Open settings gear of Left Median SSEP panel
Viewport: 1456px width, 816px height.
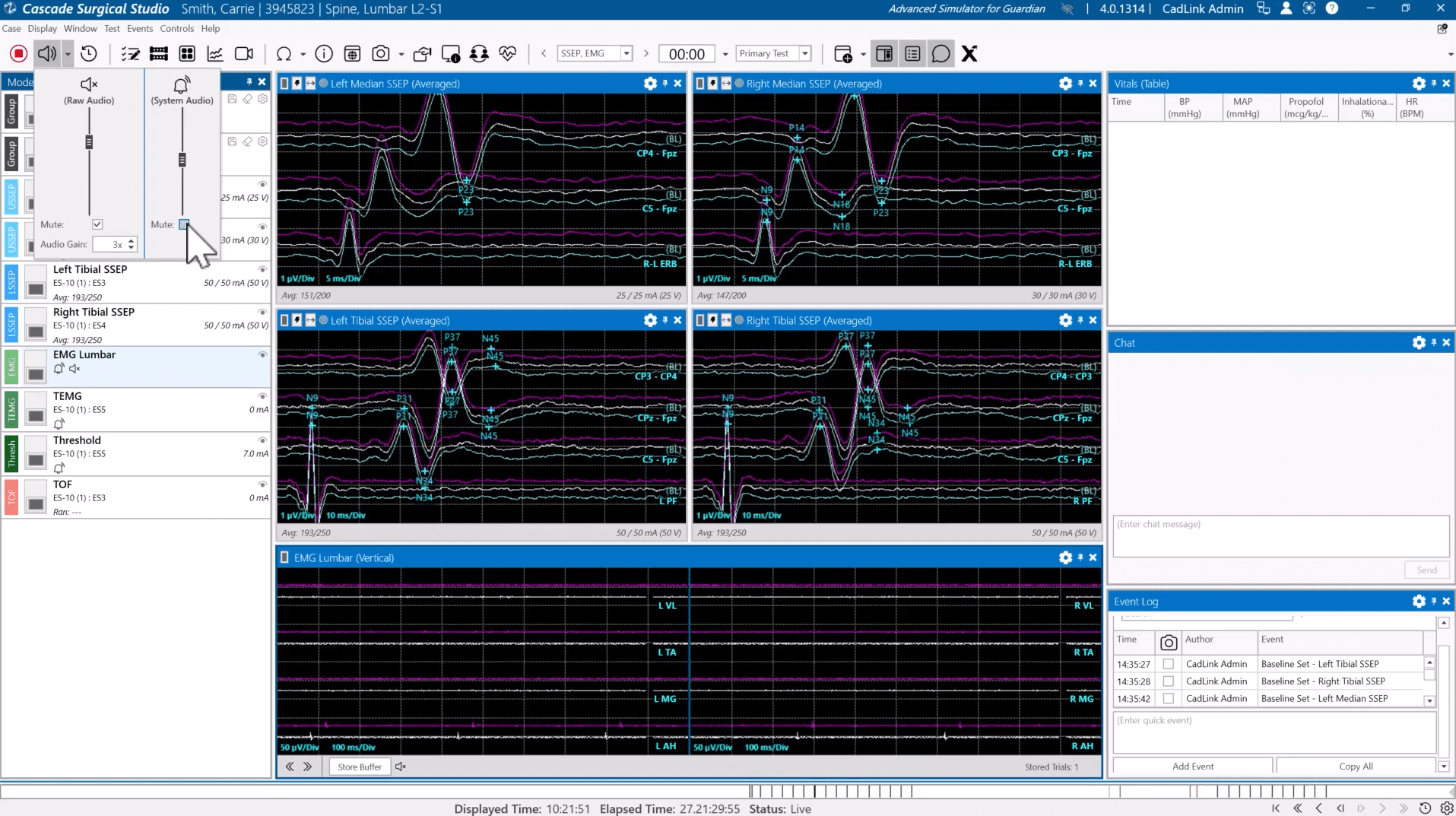point(650,84)
